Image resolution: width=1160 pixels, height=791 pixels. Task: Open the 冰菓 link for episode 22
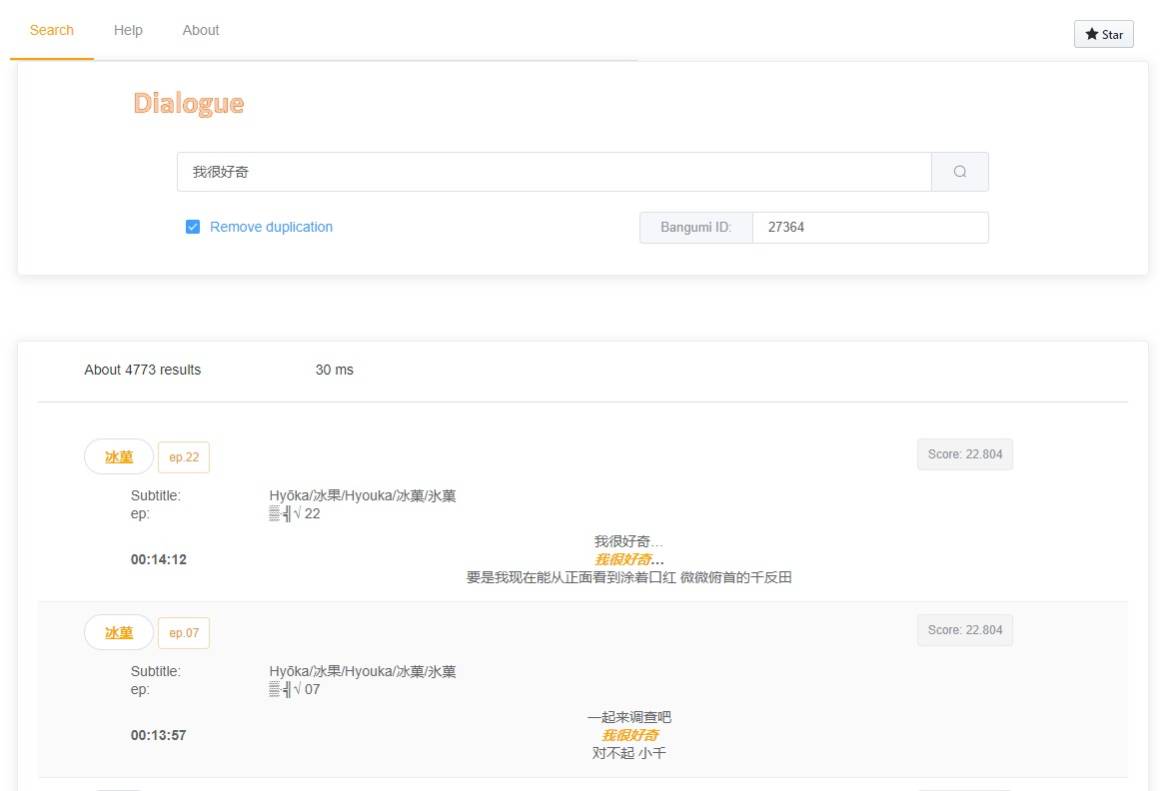click(x=119, y=457)
